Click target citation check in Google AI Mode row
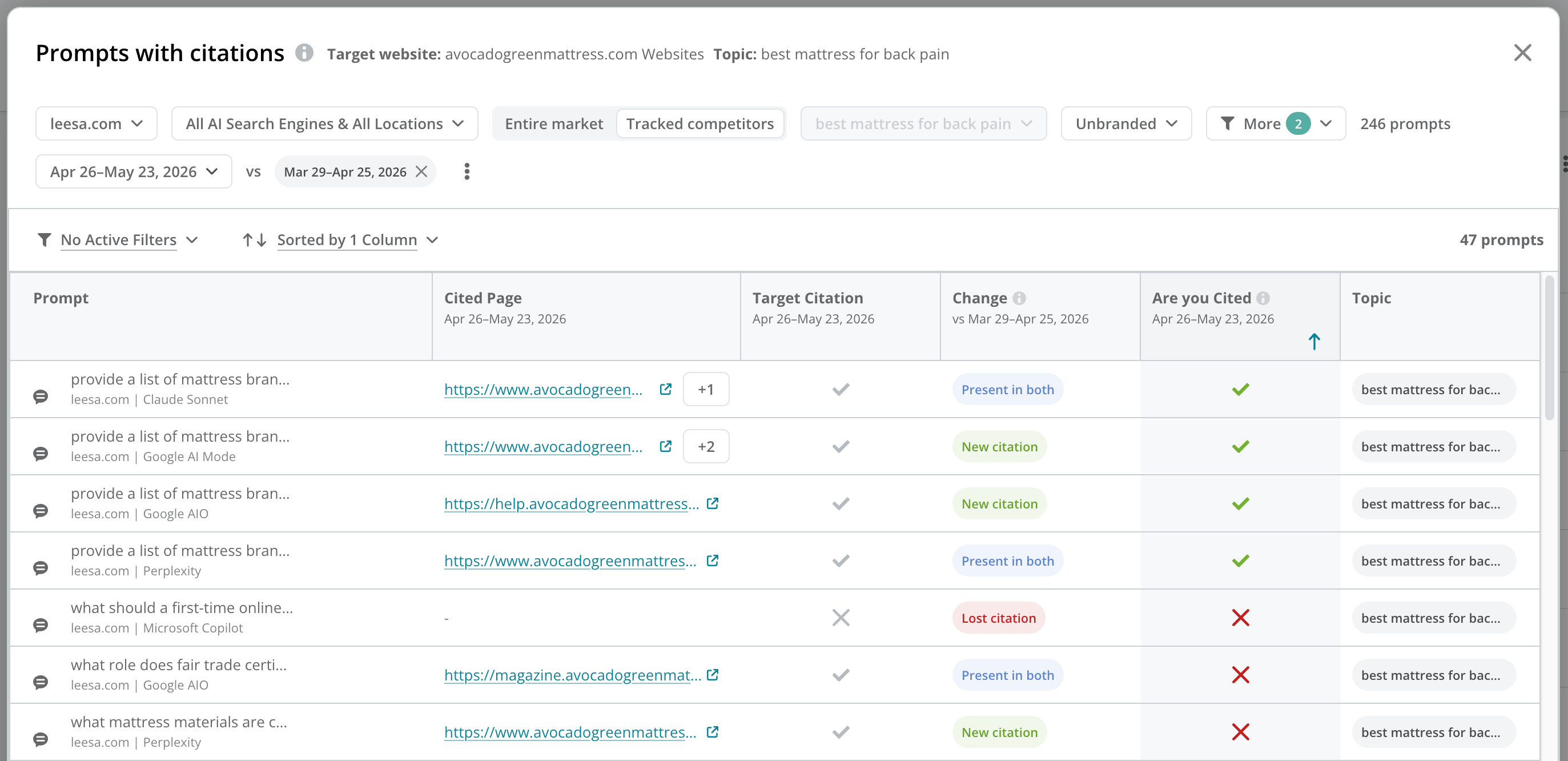Image resolution: width=1568 pixels, height=761 pixels. [x=841, y=447]
